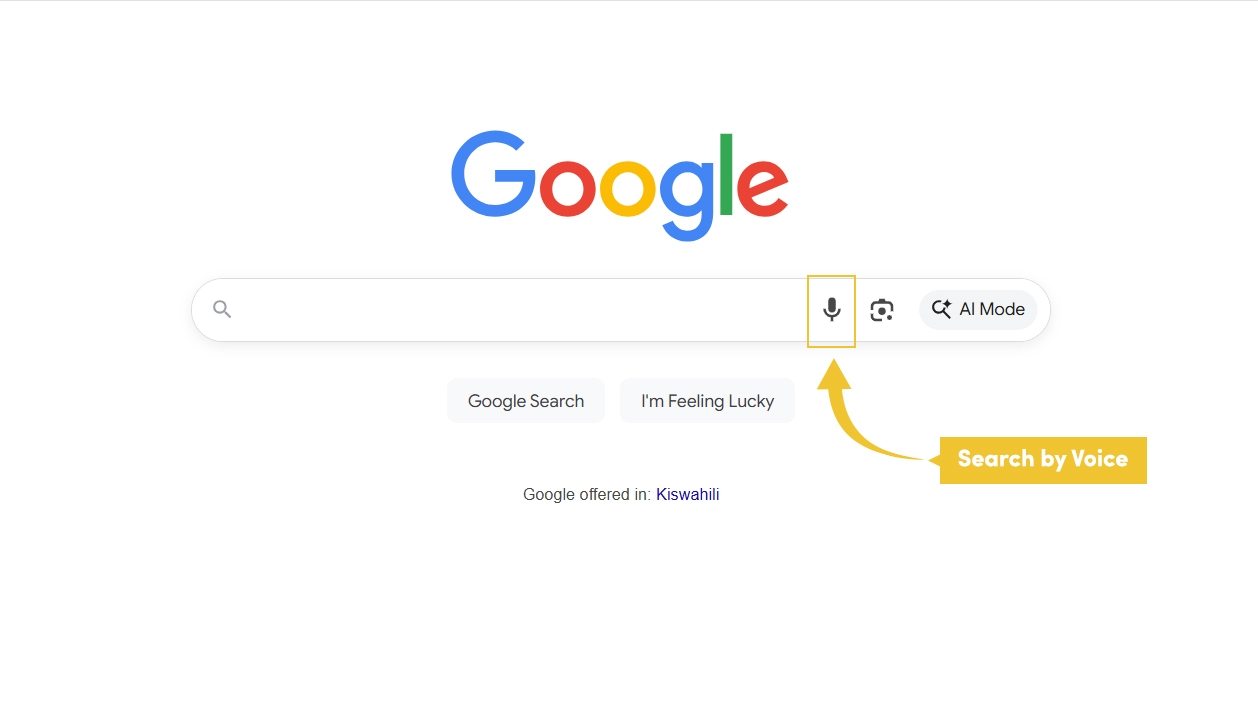Open Google in Kiswahili
This screenshot has width=1258, height=708.
point(687,493)
